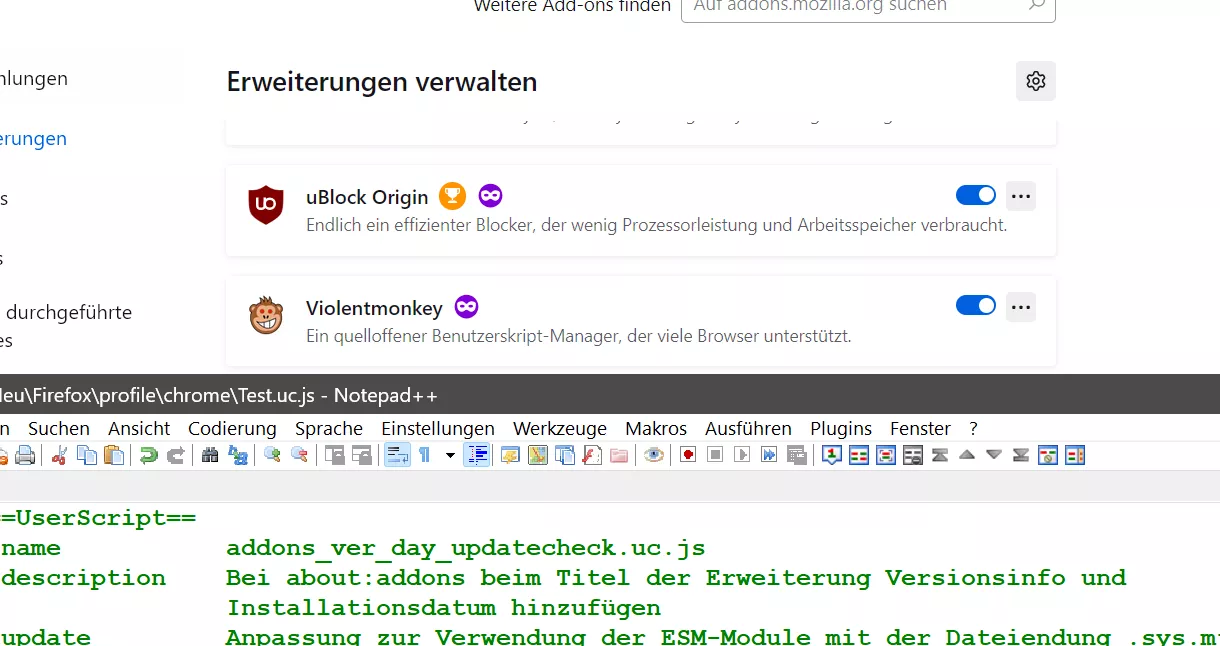Open the Document Map icon

coord(538,455)
